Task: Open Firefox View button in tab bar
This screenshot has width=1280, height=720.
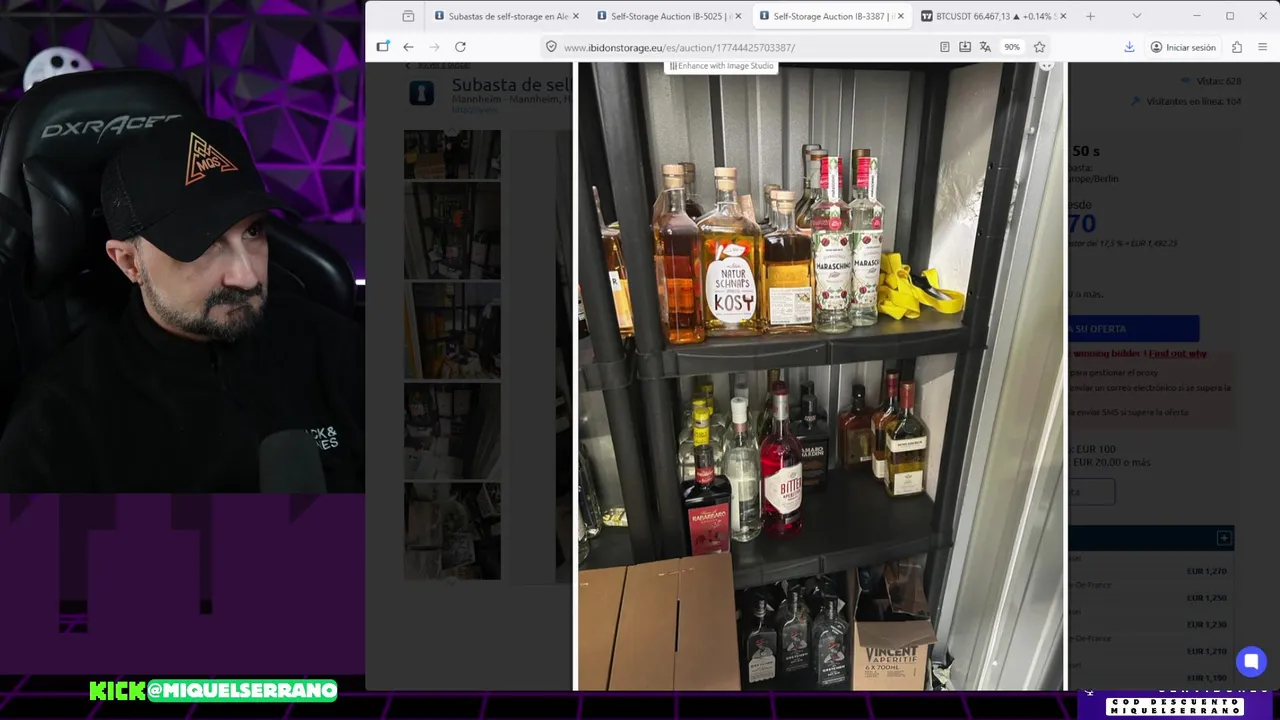Action: (x=408, y=16)
